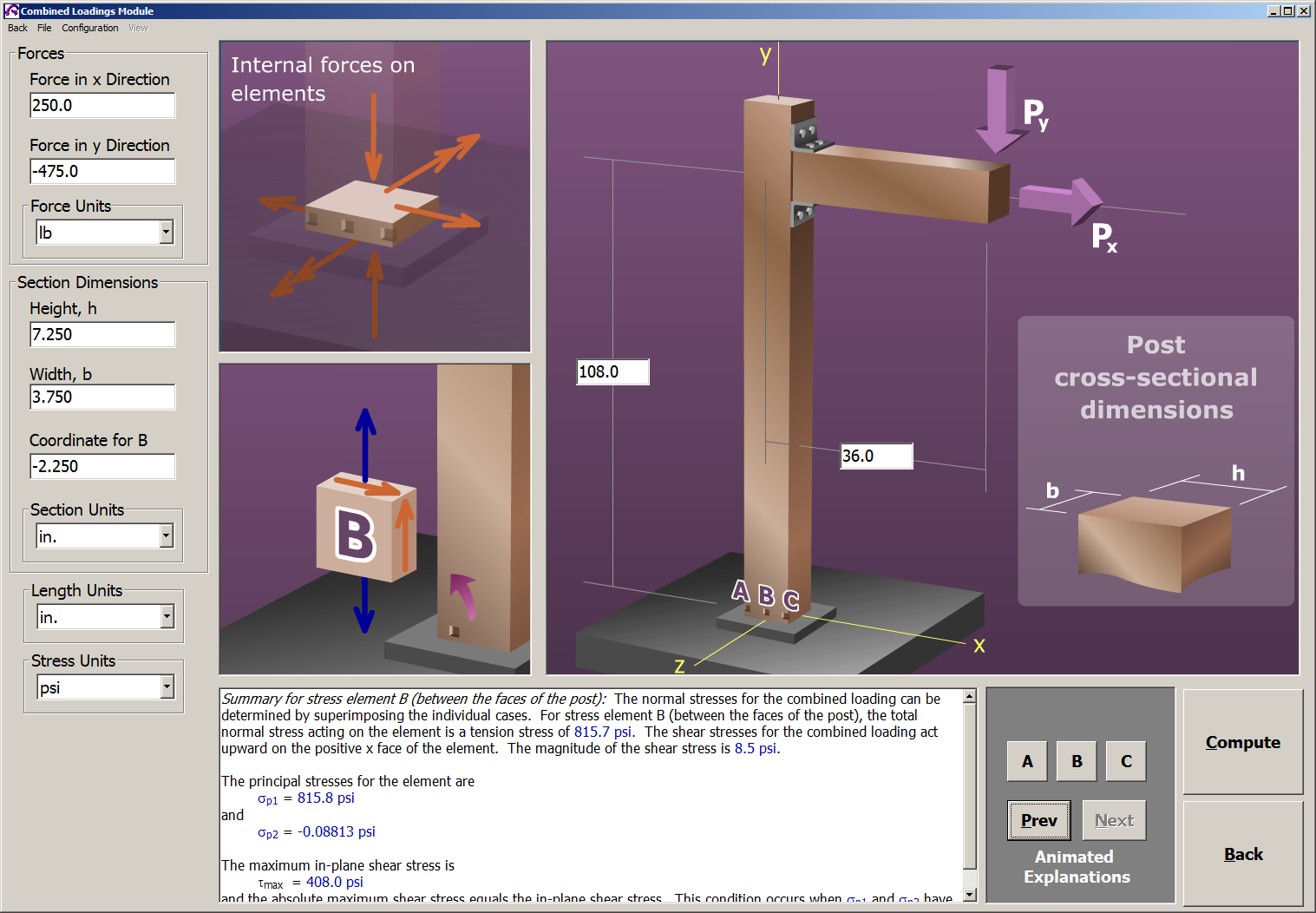1316x913 pixels.
Task: Click the Next animation button
Action: 1114,820
